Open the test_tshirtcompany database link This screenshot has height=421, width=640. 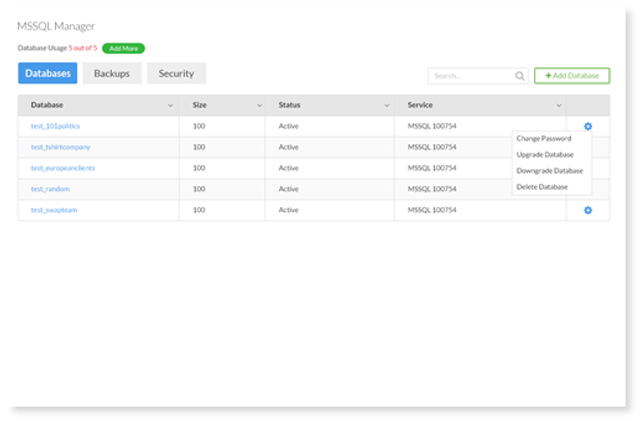click(x=60, y=147)
